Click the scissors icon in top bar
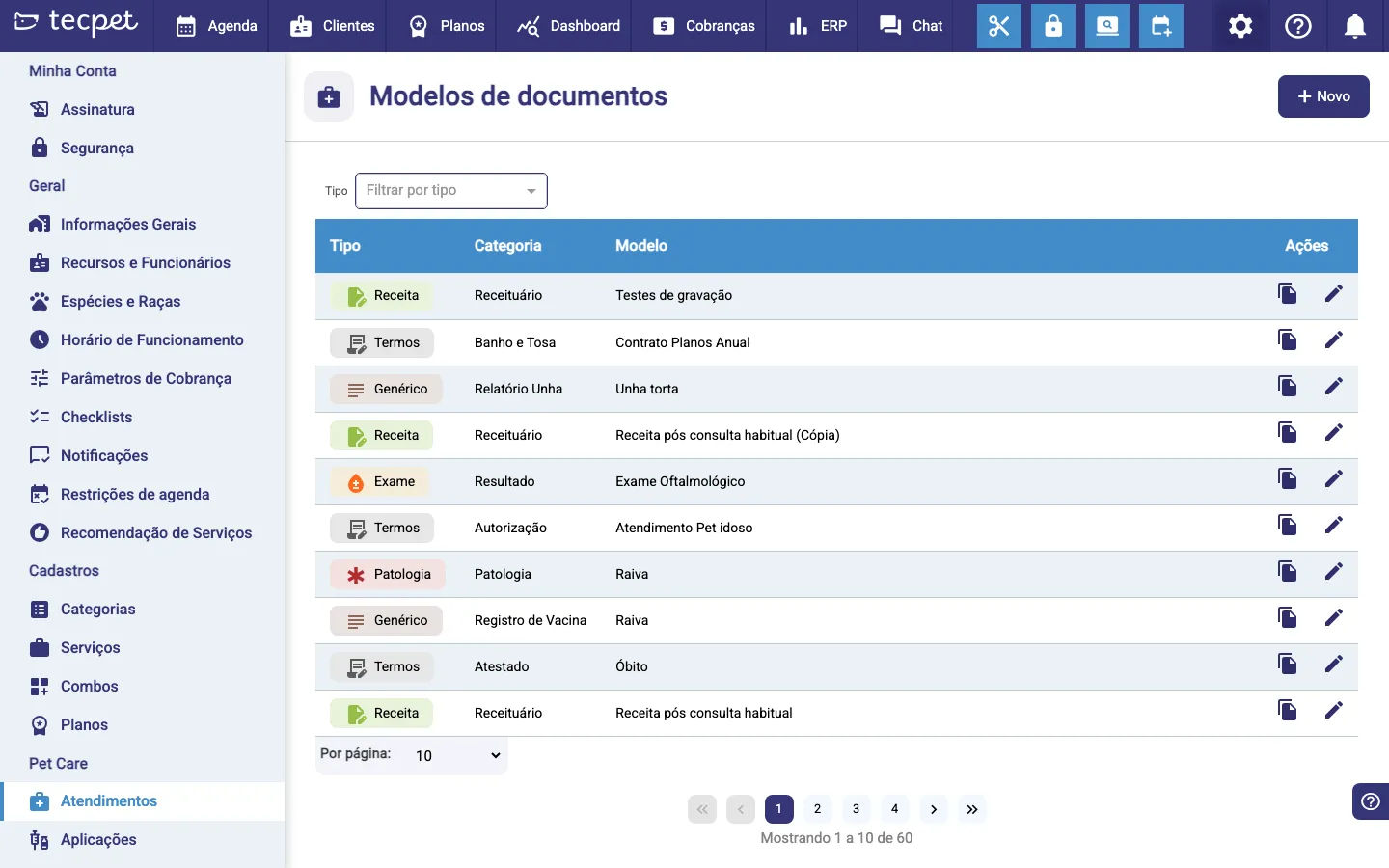This screenshot has height=868, width=1389. pyautogui.click(x=999, y=26)
